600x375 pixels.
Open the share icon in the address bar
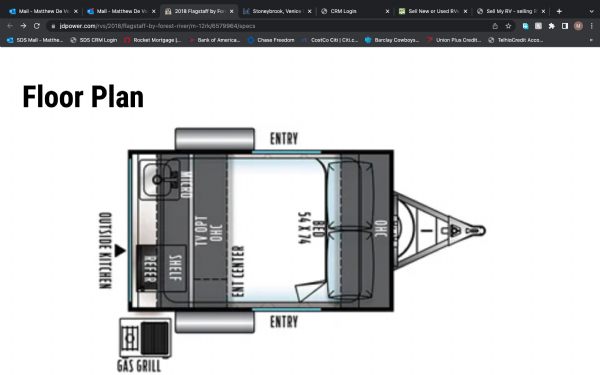pos(495,26)
